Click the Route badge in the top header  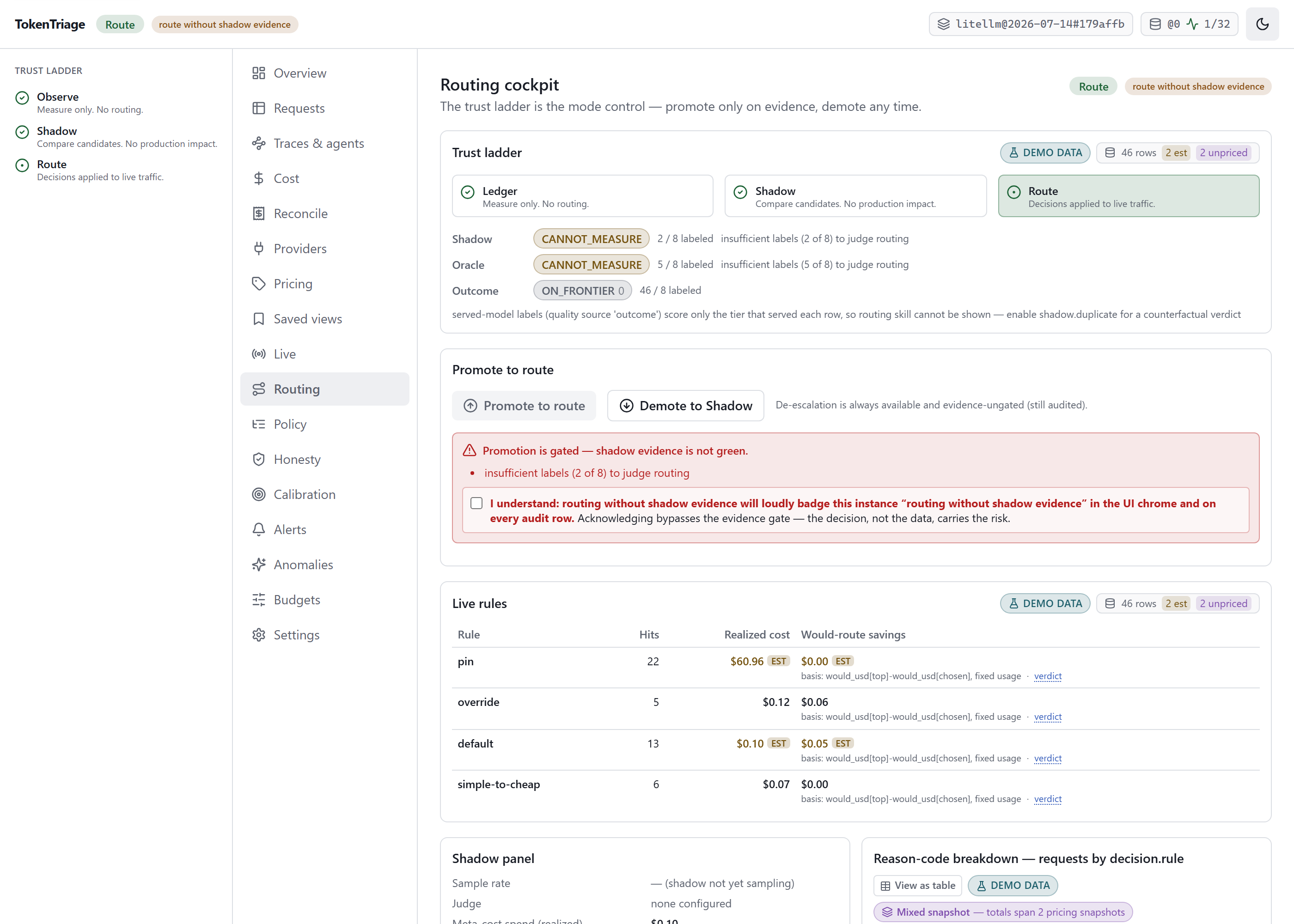(120, 24)
